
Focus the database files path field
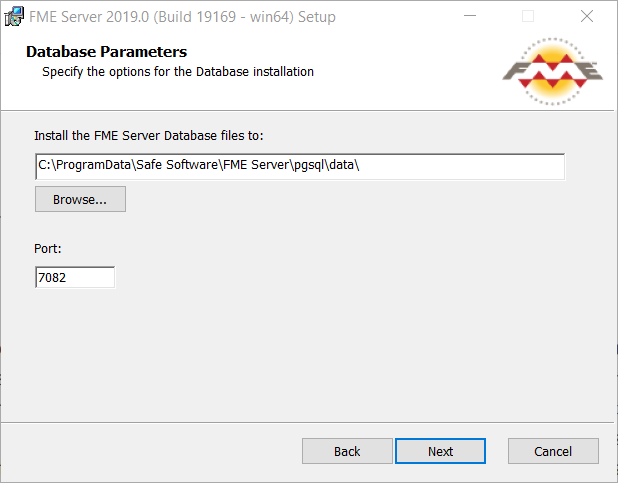[x=300, y=166]
